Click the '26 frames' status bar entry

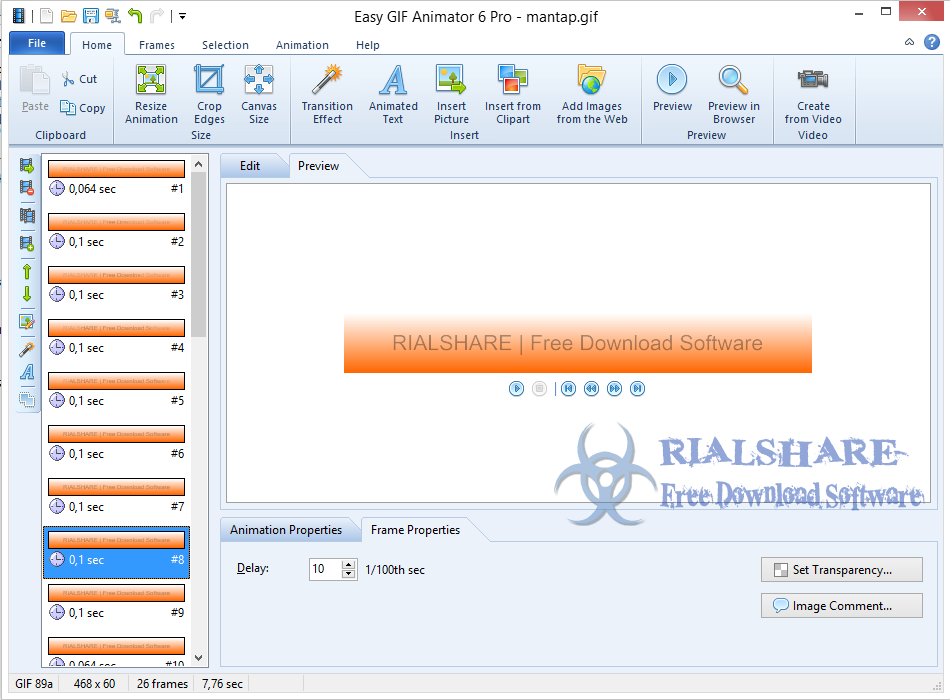[x=162, y=684]
